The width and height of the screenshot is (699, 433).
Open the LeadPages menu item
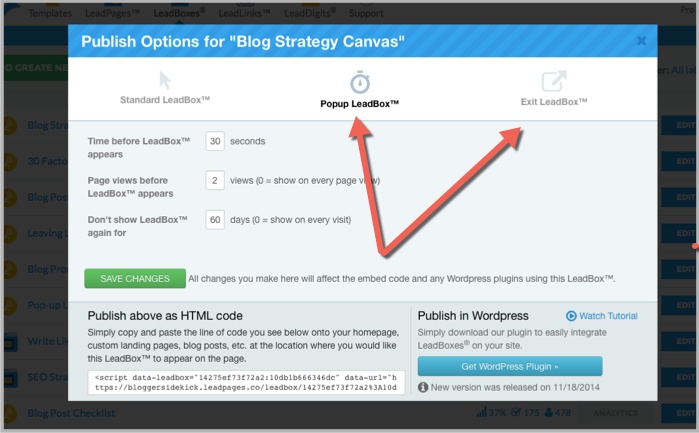pos(112,13)
